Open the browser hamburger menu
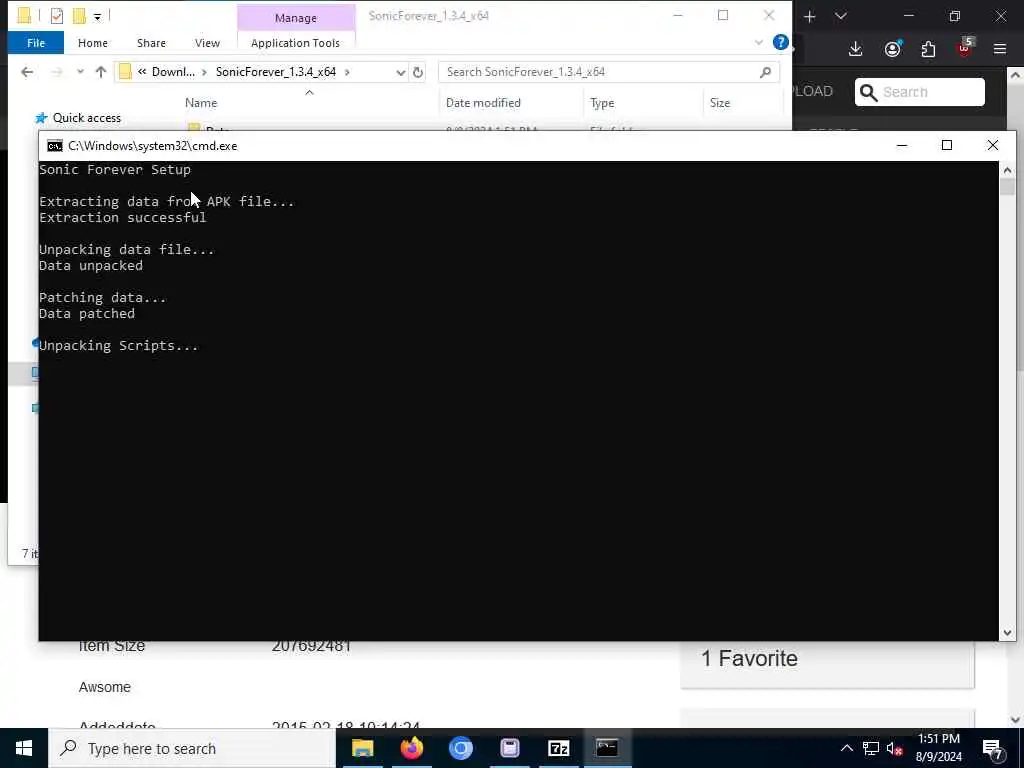This screenshot has width=1024, height=768. click(x=999, y=49)
